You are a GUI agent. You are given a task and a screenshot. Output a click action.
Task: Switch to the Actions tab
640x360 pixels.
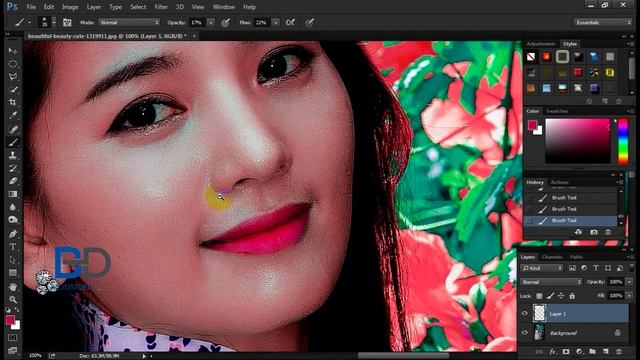560,182
